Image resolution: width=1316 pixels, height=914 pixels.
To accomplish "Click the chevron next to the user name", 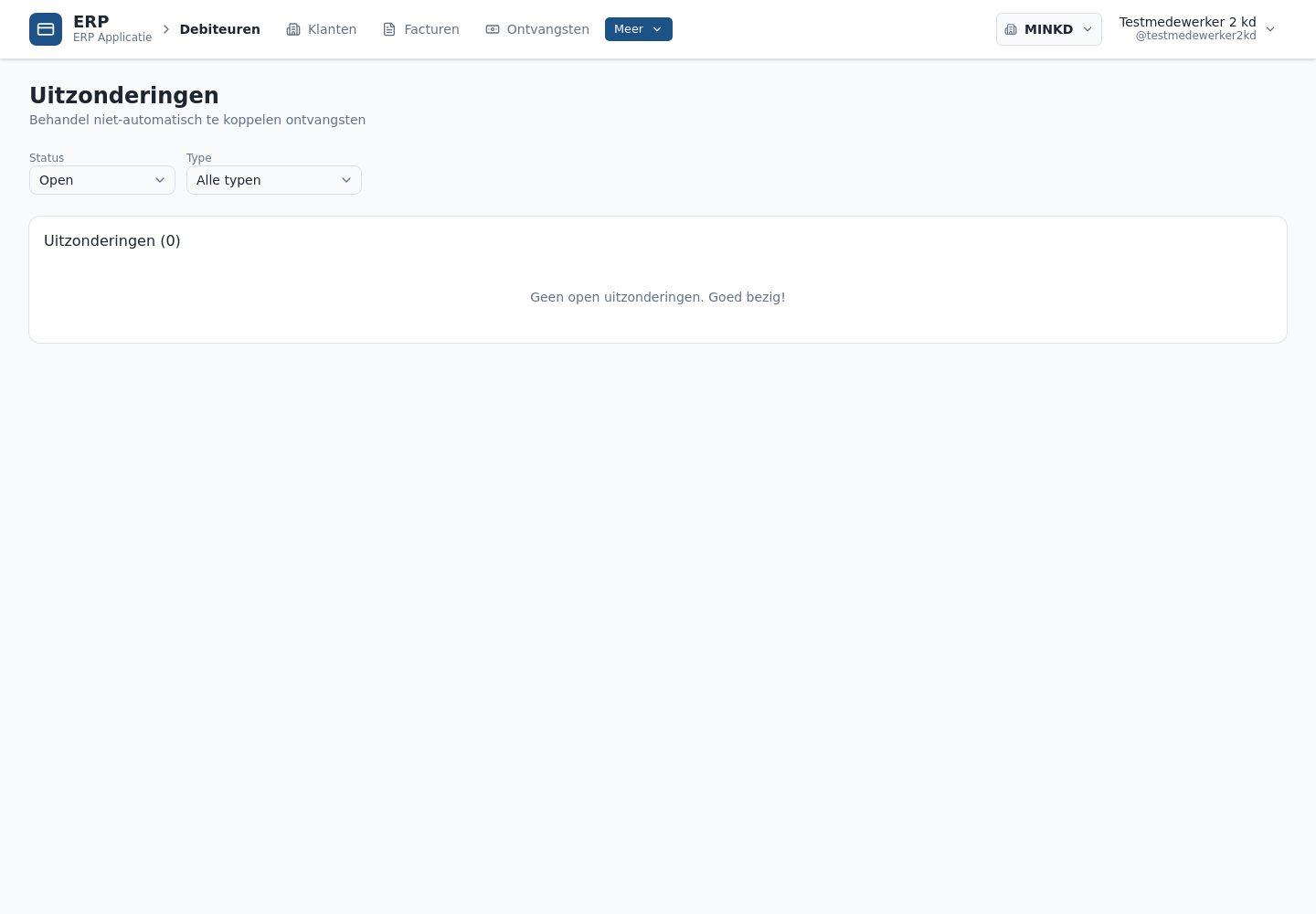I will (1270, 29).
